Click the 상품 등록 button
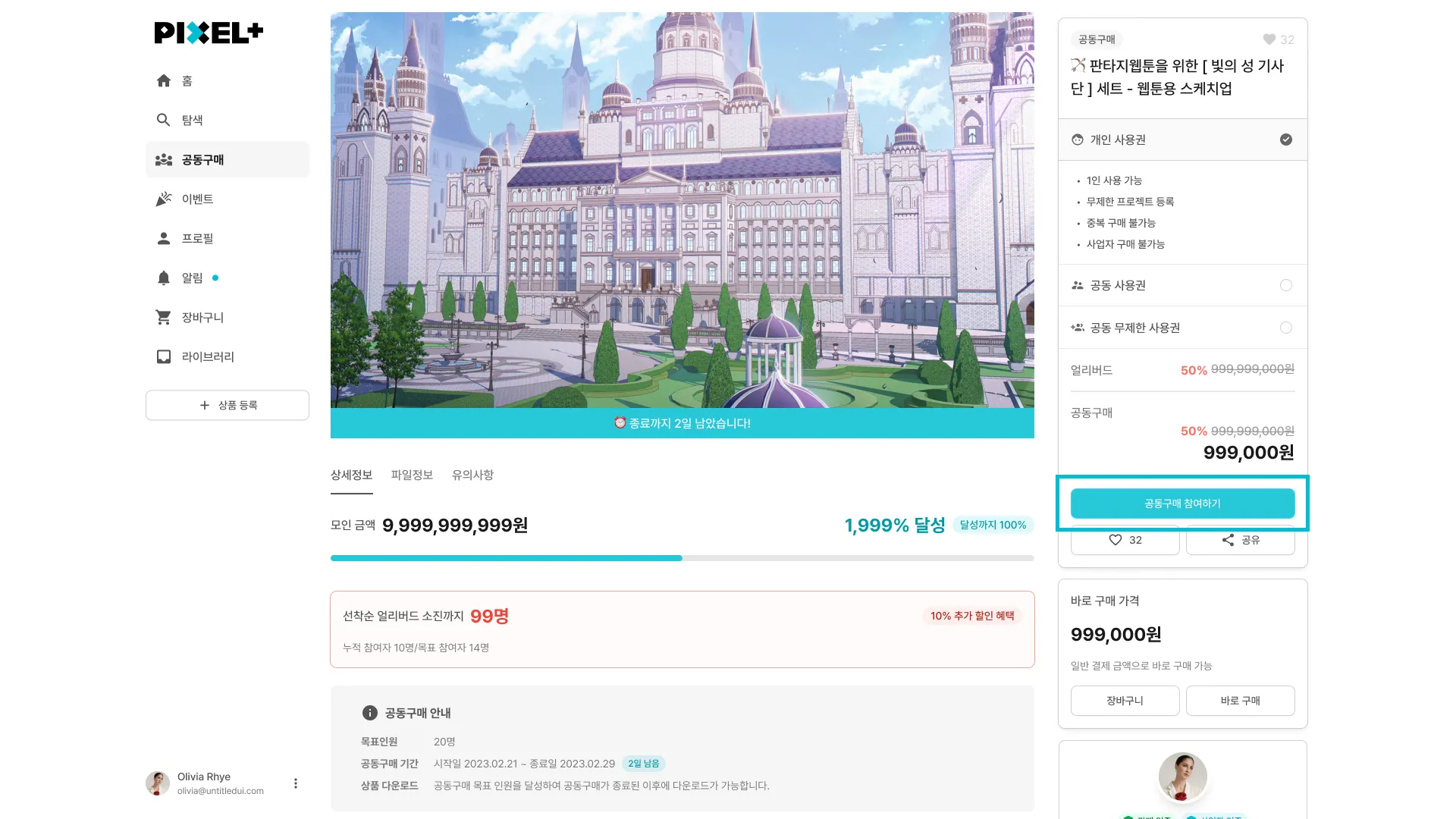This screenshot has height=819, width=1456. pyautogui.click(x=227, y=405)
